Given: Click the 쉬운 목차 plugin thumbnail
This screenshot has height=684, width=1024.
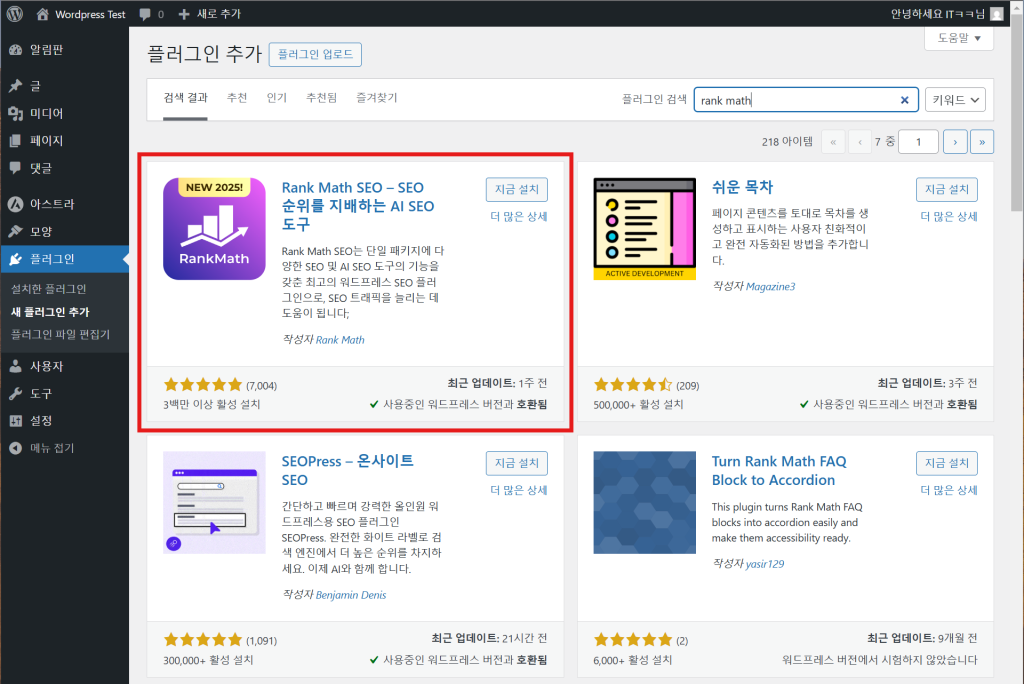Looking at the screenshot, I should pos(644,229).
